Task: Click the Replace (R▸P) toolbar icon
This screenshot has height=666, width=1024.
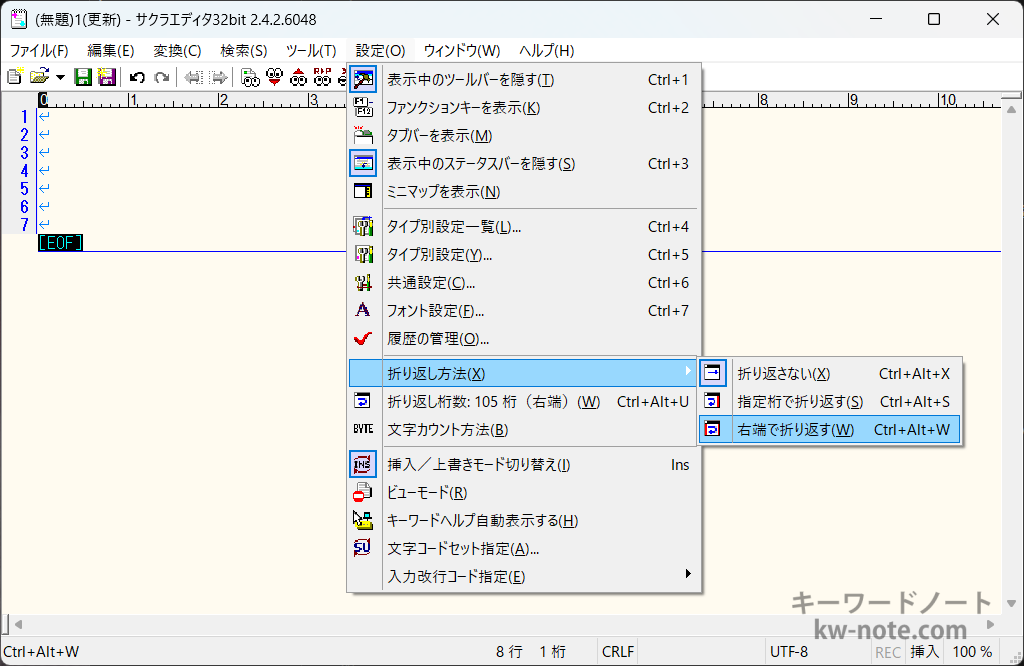Action: pyautogui.click(x=322, y=77)
